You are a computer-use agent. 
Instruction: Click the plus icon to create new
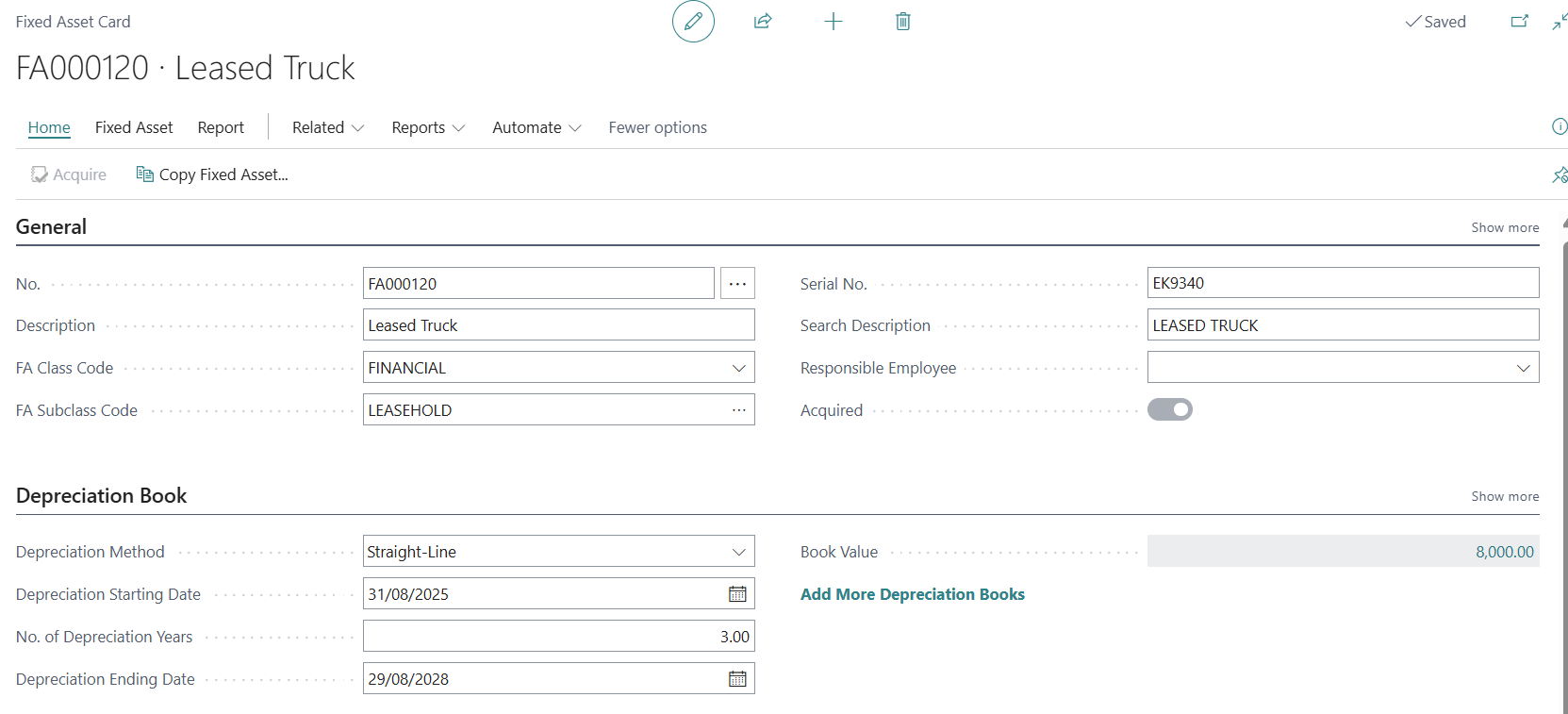(x=833, y=22)
